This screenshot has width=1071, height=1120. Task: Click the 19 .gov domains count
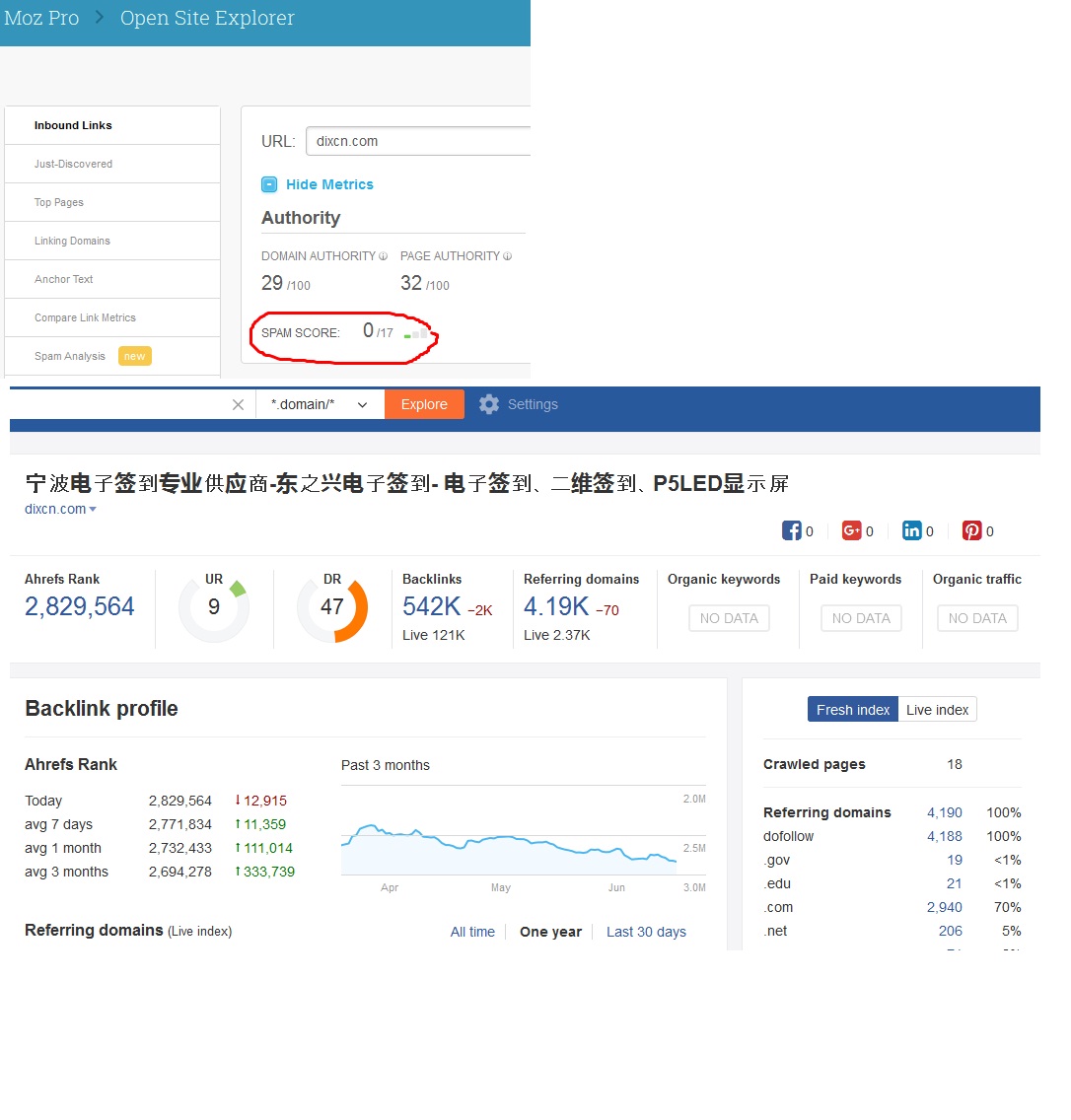point(955,860)
